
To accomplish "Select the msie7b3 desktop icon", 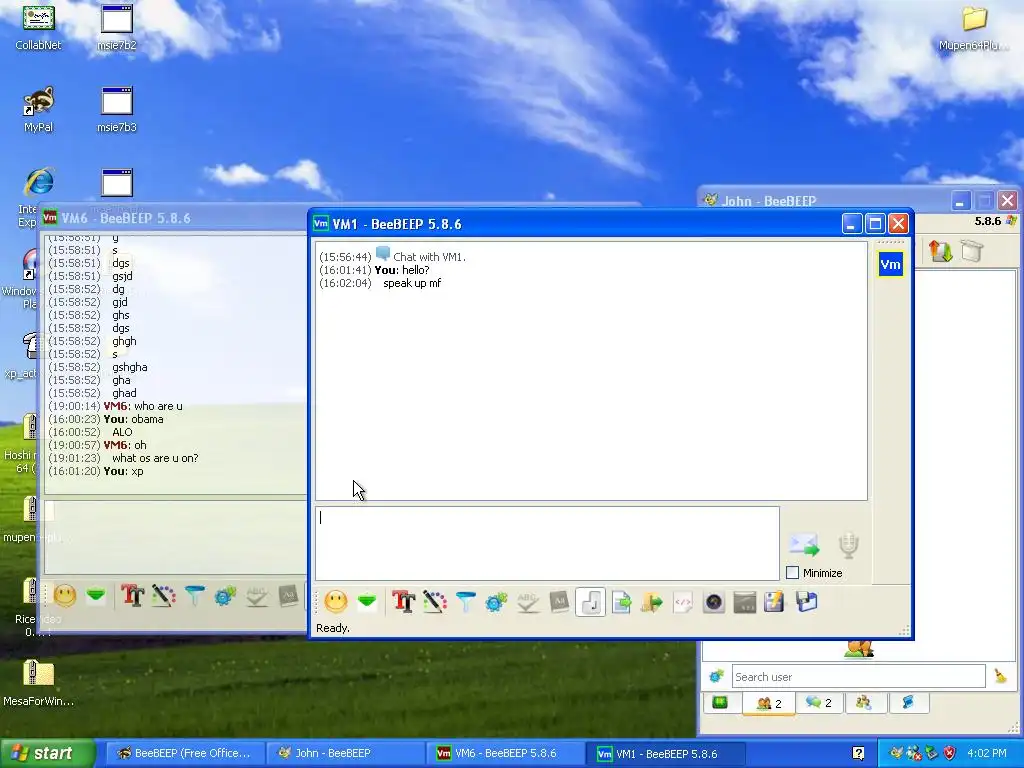I will tap(117, 110).
